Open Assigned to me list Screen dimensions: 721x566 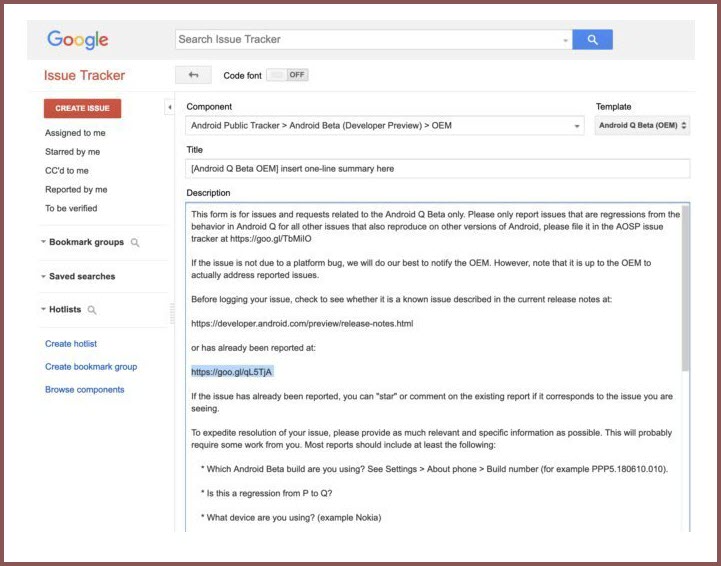coord(75,133)
